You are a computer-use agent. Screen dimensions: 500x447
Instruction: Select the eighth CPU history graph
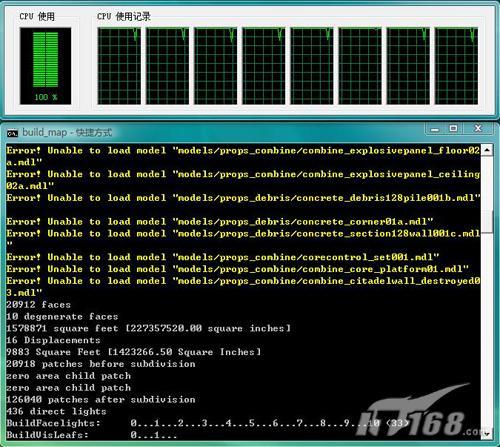coord(456,66)
